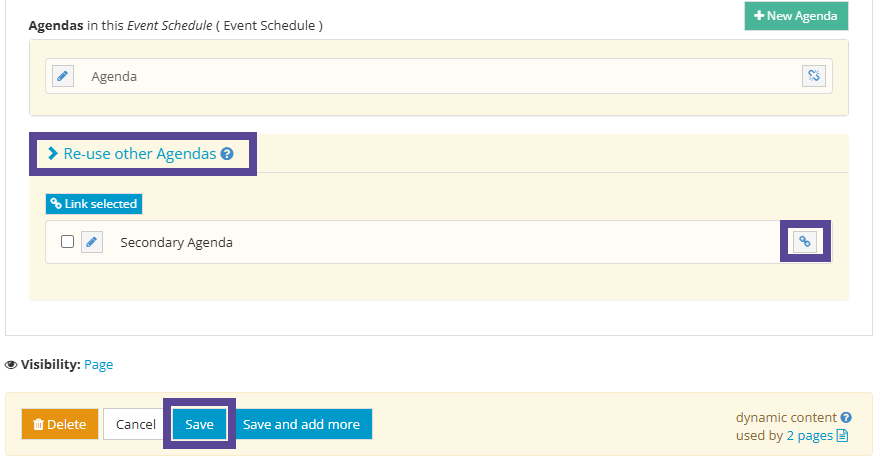This screenshot has height=463, width=879.
Task: Click the Link selected button
Action: pos(94,204)
